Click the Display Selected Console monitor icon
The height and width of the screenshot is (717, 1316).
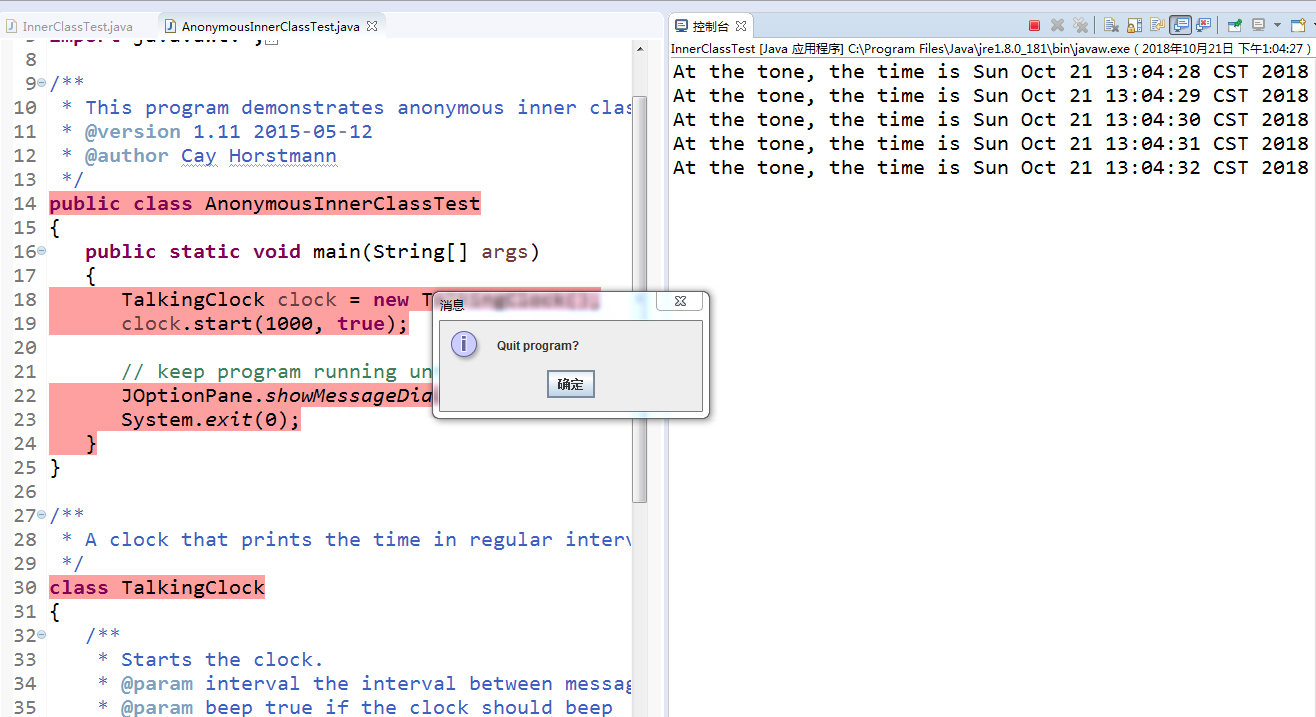(x=1258, y=25)
